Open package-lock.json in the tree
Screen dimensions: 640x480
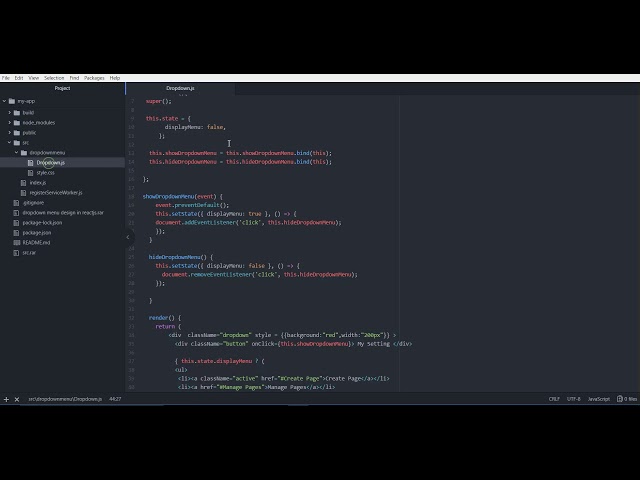(x=42, y=223)
